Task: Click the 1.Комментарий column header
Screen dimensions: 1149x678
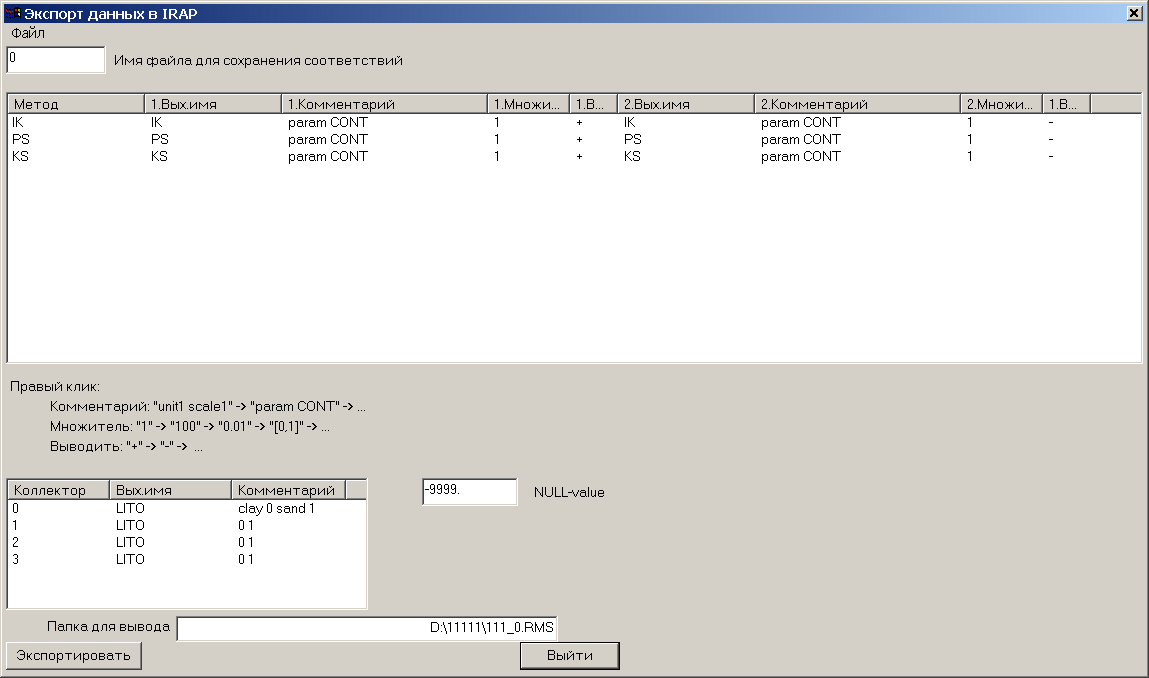Action: [x=385, y=104]
